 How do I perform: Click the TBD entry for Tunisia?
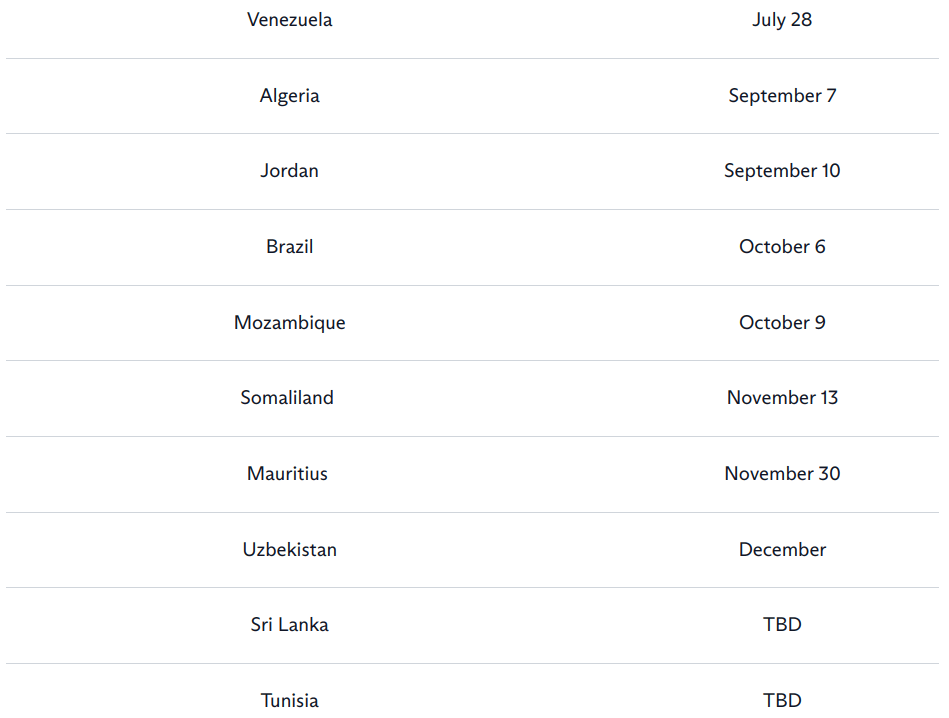tap(782, 701)
